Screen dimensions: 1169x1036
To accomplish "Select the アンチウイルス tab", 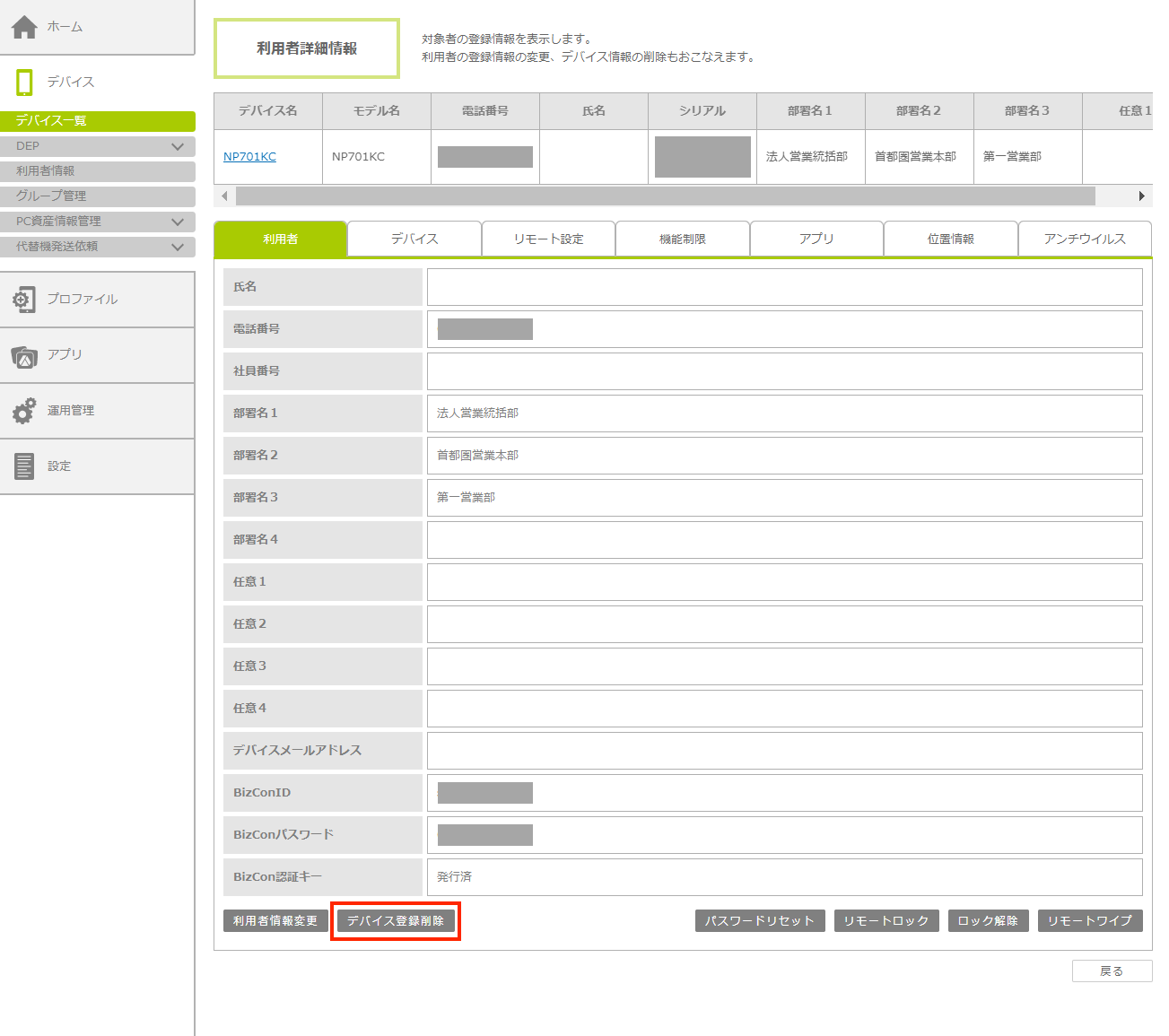I will pos(1084,239).
